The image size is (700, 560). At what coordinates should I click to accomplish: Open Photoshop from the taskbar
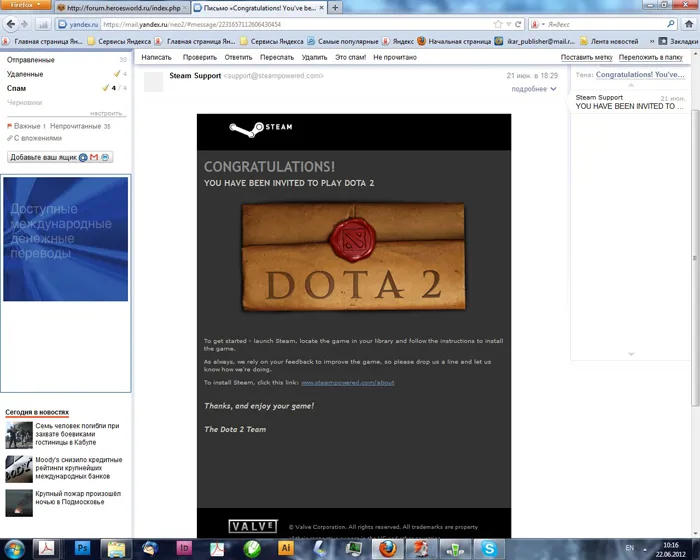click(x=82, y=548)
